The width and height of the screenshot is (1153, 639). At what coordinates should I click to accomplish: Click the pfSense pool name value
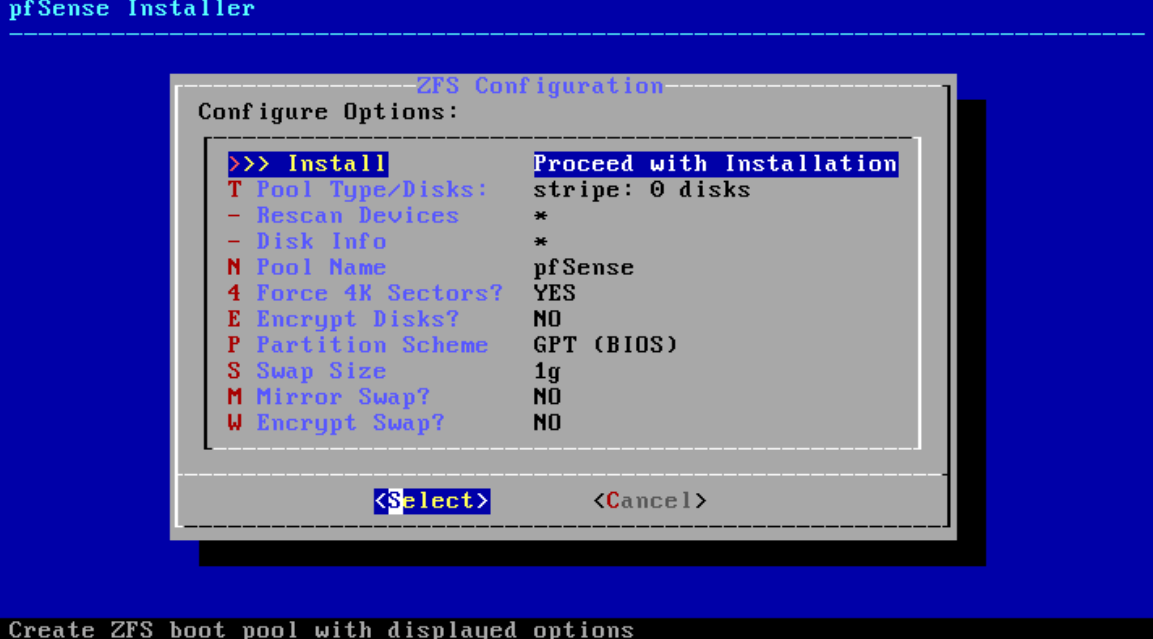[583, 268]
